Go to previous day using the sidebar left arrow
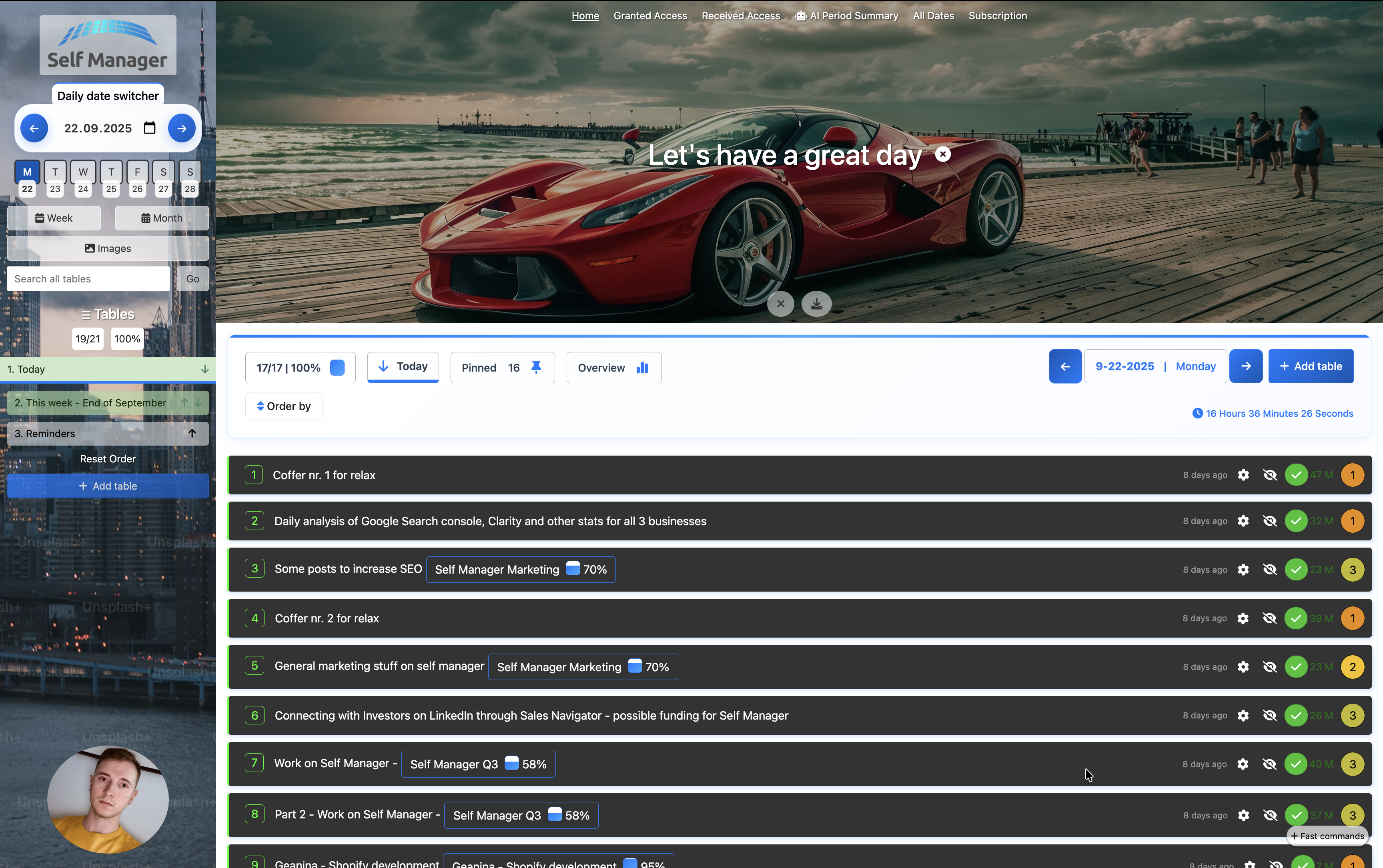Image resolution: width=1383 pixels, height=868 pixels. (x=34, y=128)
